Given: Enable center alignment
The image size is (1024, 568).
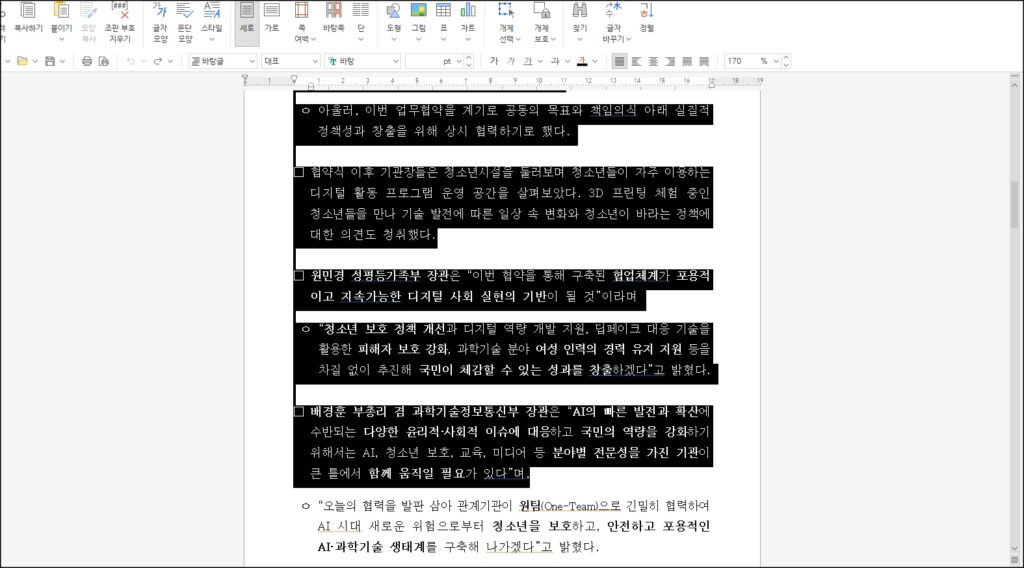Looking at the screenshot, I should (x=653, y=61).
